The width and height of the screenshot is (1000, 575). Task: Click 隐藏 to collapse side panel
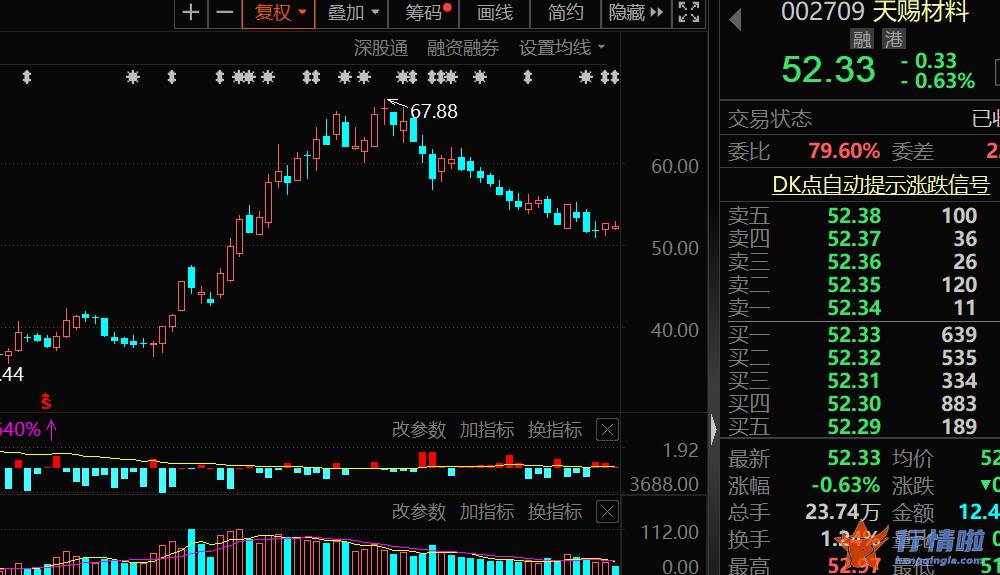click(636, 13)
